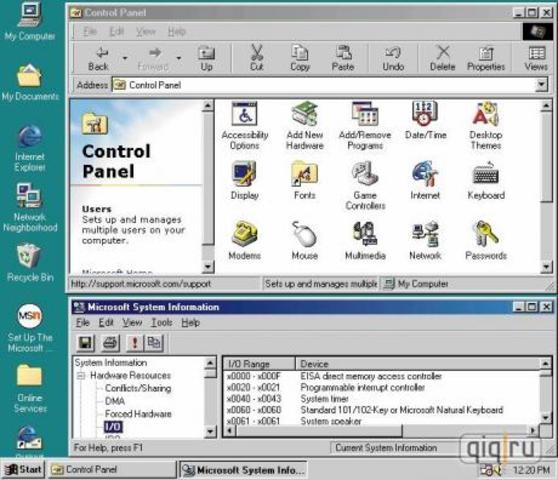Select Network Neighborhood desktop icon
558x480 pixels.
[x=30, y=208]
